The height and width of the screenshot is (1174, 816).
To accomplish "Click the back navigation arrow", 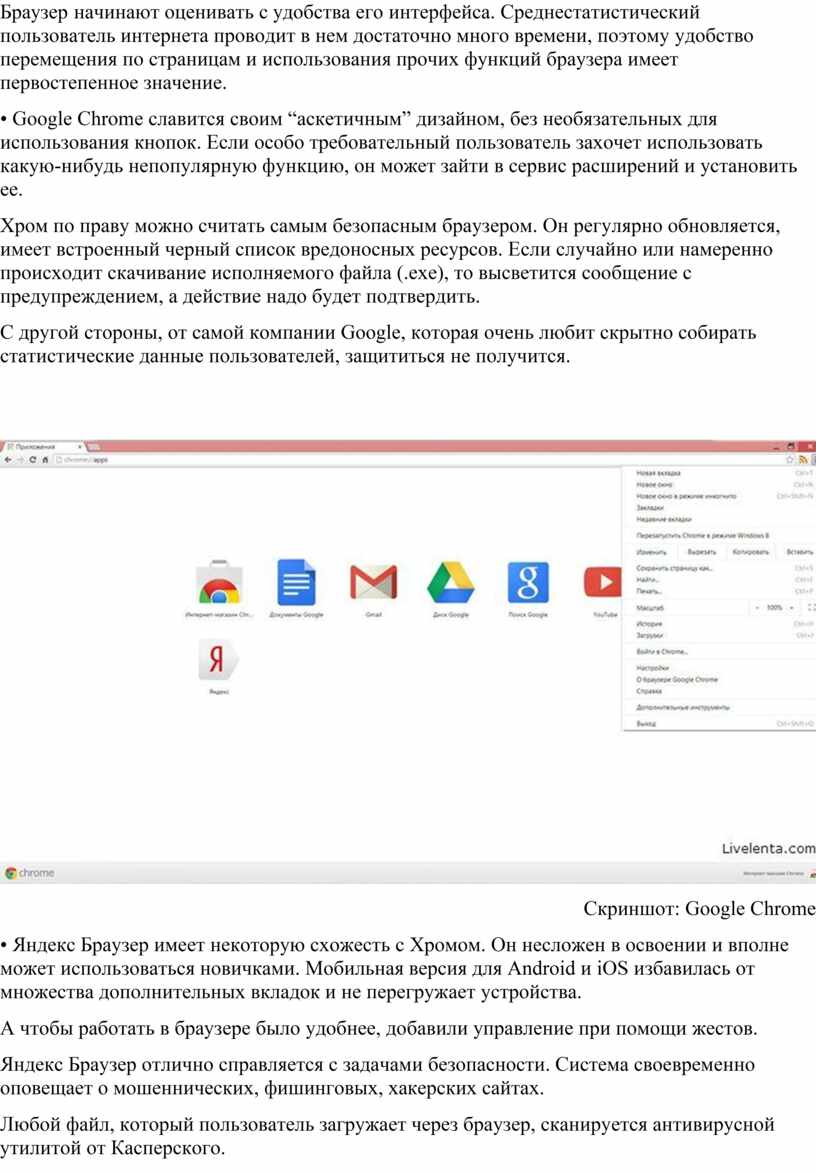I will click(7, 459).
